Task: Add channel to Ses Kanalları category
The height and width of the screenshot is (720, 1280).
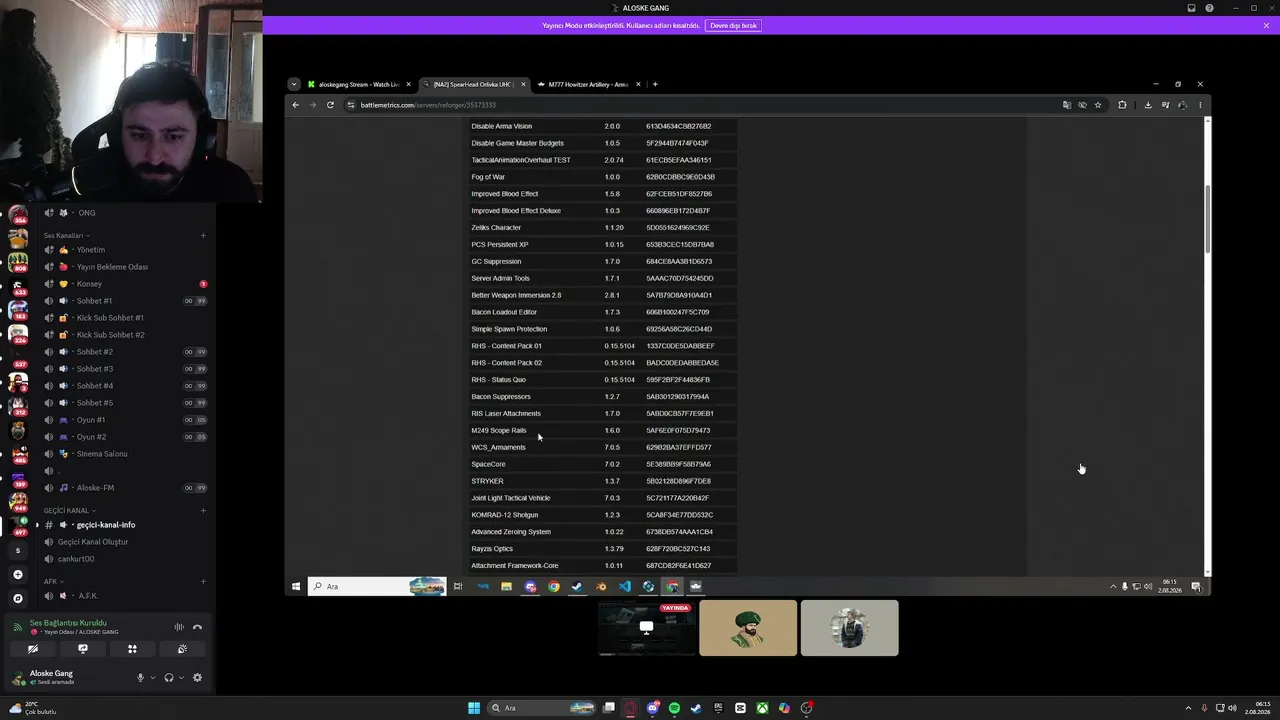Action: 203,236
